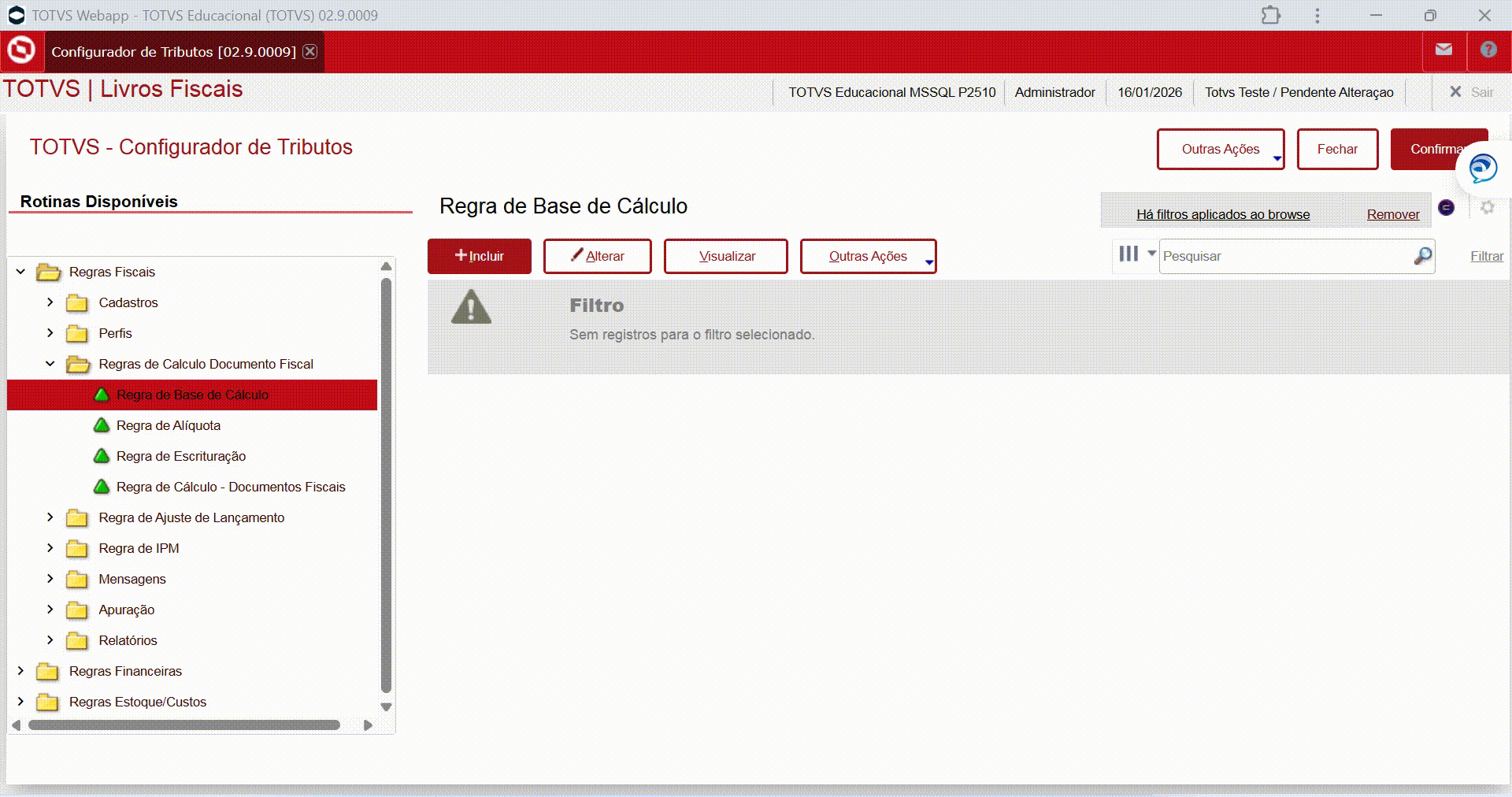1512x797 pixels.
Task: Open the help question mark icon
Action: pos(1488,50)
